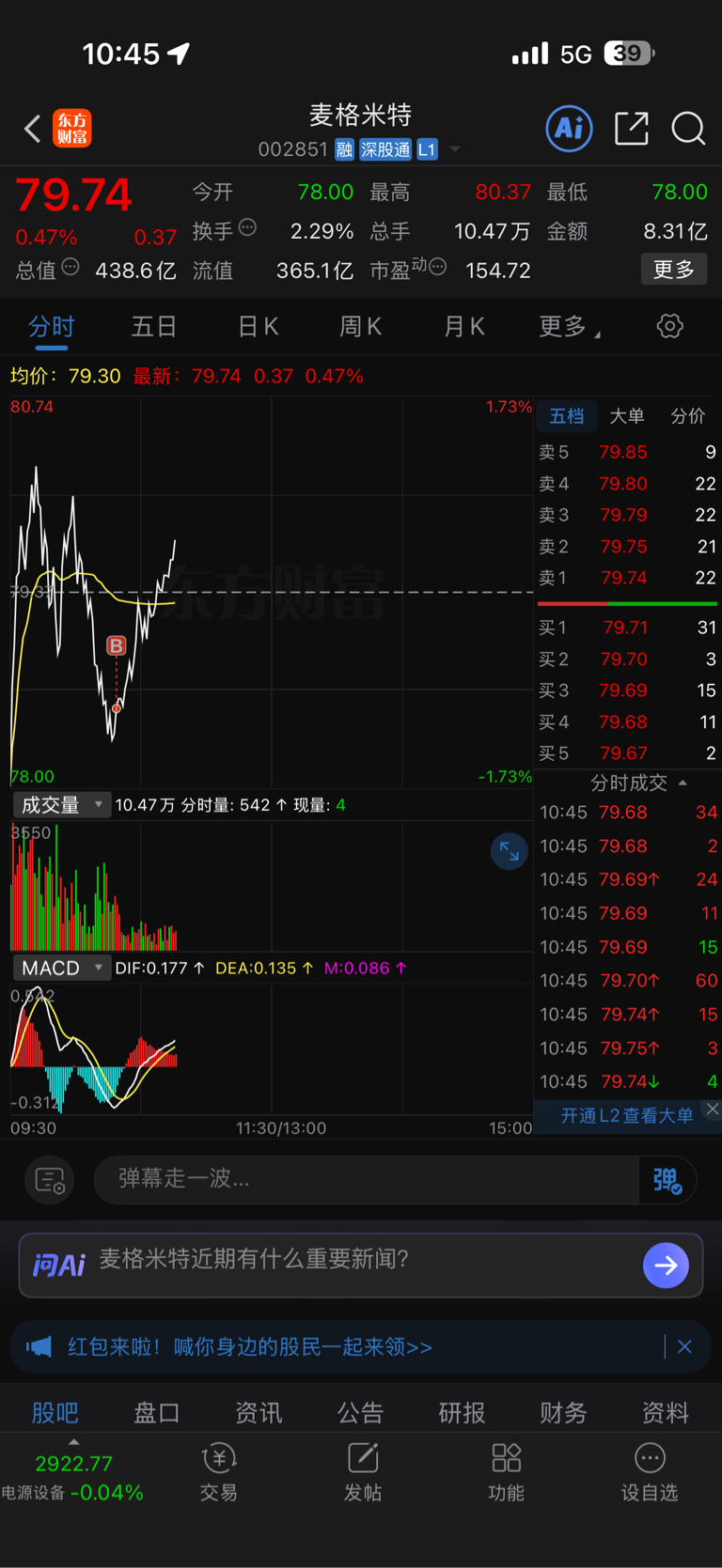Open chart settings gear icon
Viewport: 722px width, 1568px height.
coord(669,326)
